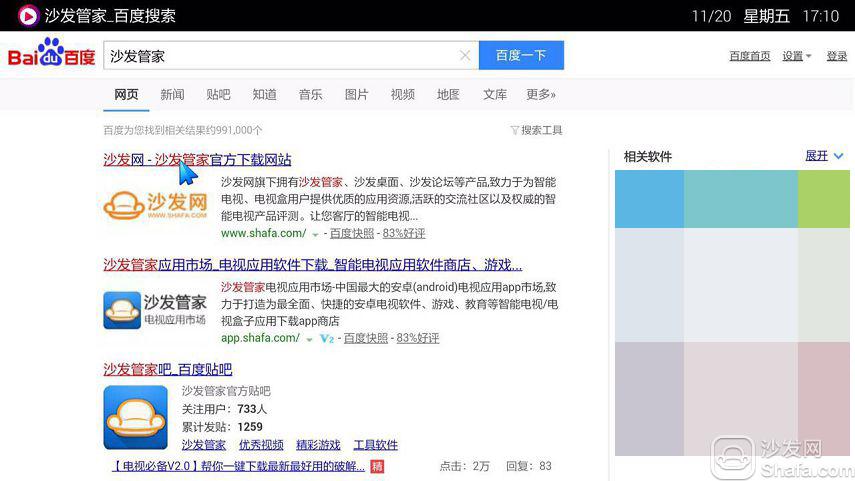Switch to the 新闻 tab
This screenshot has width=855, height=481.
pyautogui.click(x=172, y=94)
